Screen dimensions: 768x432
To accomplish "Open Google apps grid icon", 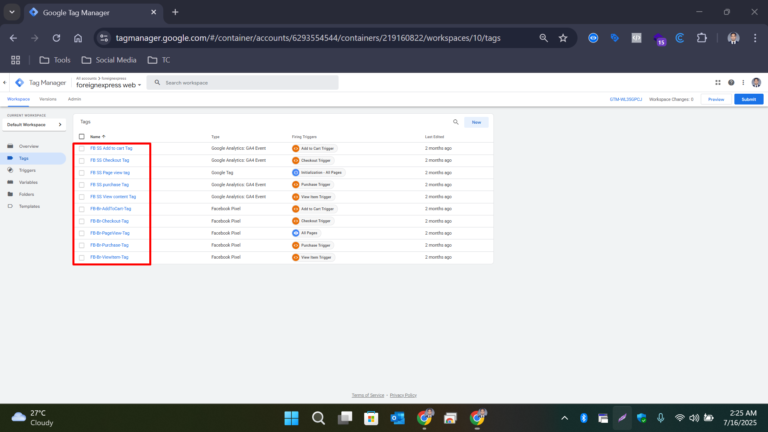I will [x=718, y=83].
